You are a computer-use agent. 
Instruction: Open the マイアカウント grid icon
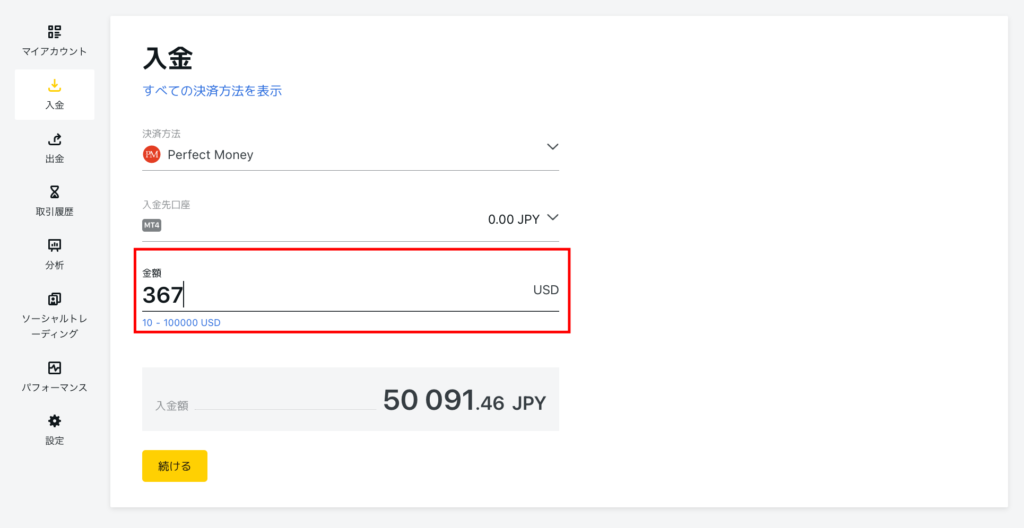tap(55, 31)
